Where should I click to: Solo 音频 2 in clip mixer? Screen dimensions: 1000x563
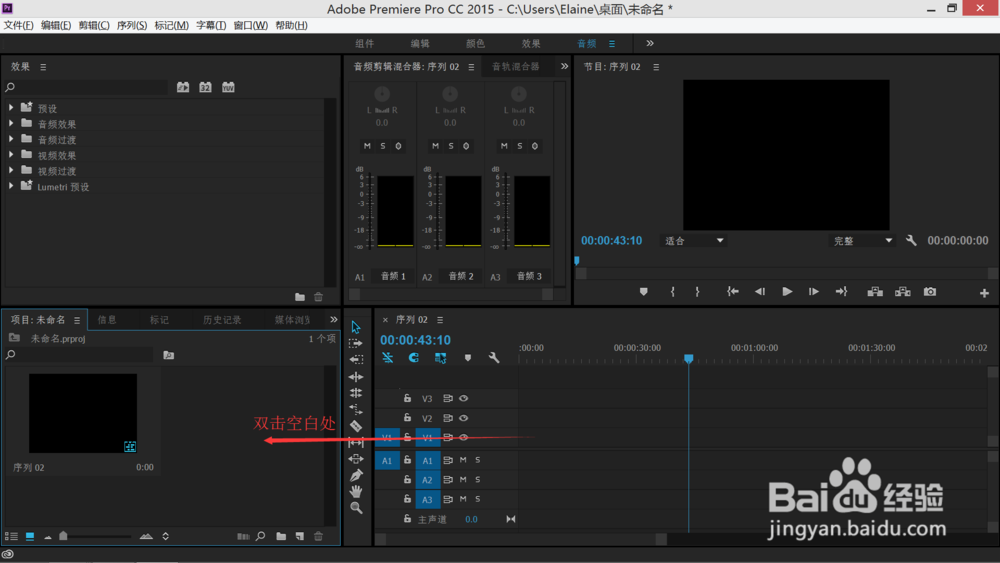pyautogui.click(x=451, y=146)
